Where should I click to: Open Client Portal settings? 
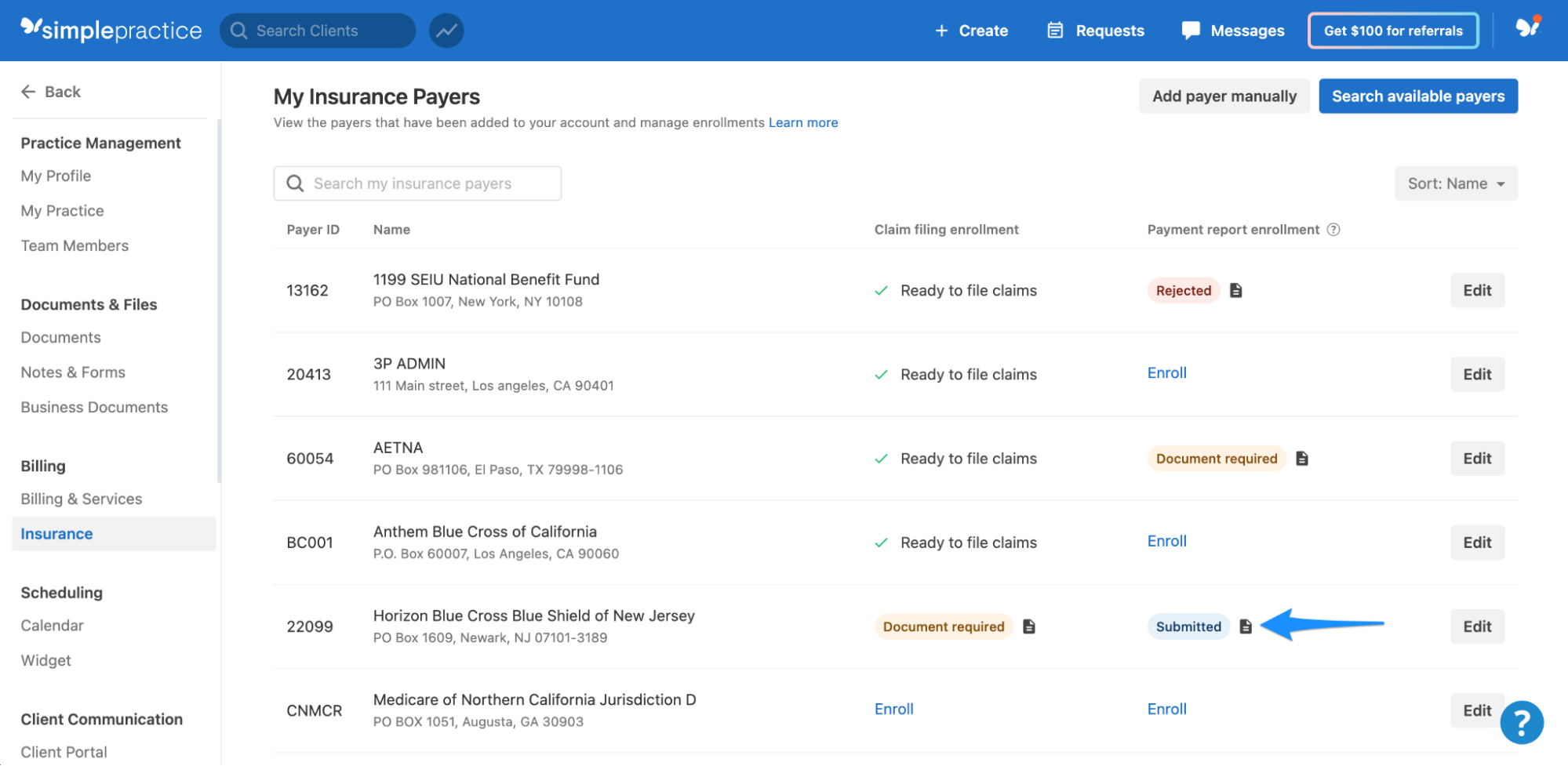click(64, 752)
